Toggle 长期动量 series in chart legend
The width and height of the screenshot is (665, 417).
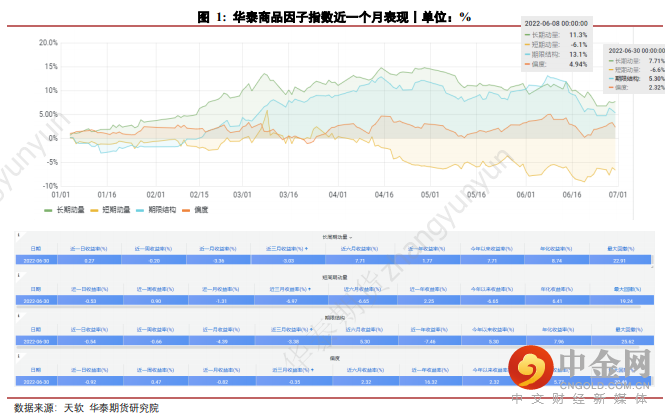[x=64, y=210]
